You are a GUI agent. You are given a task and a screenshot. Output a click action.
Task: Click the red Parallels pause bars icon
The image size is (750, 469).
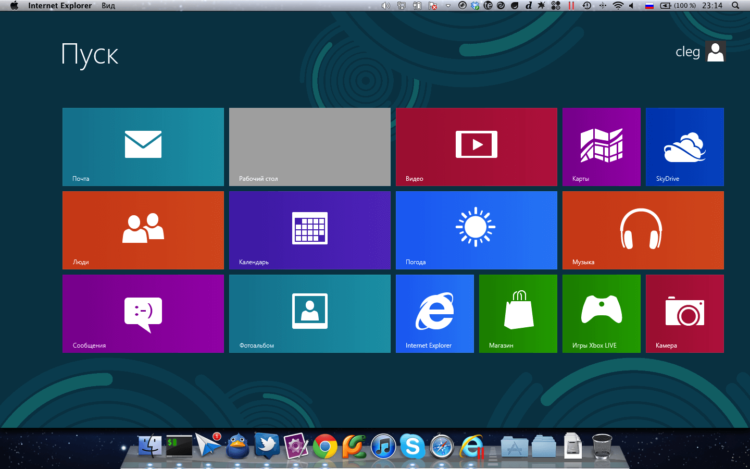point(571,6)
